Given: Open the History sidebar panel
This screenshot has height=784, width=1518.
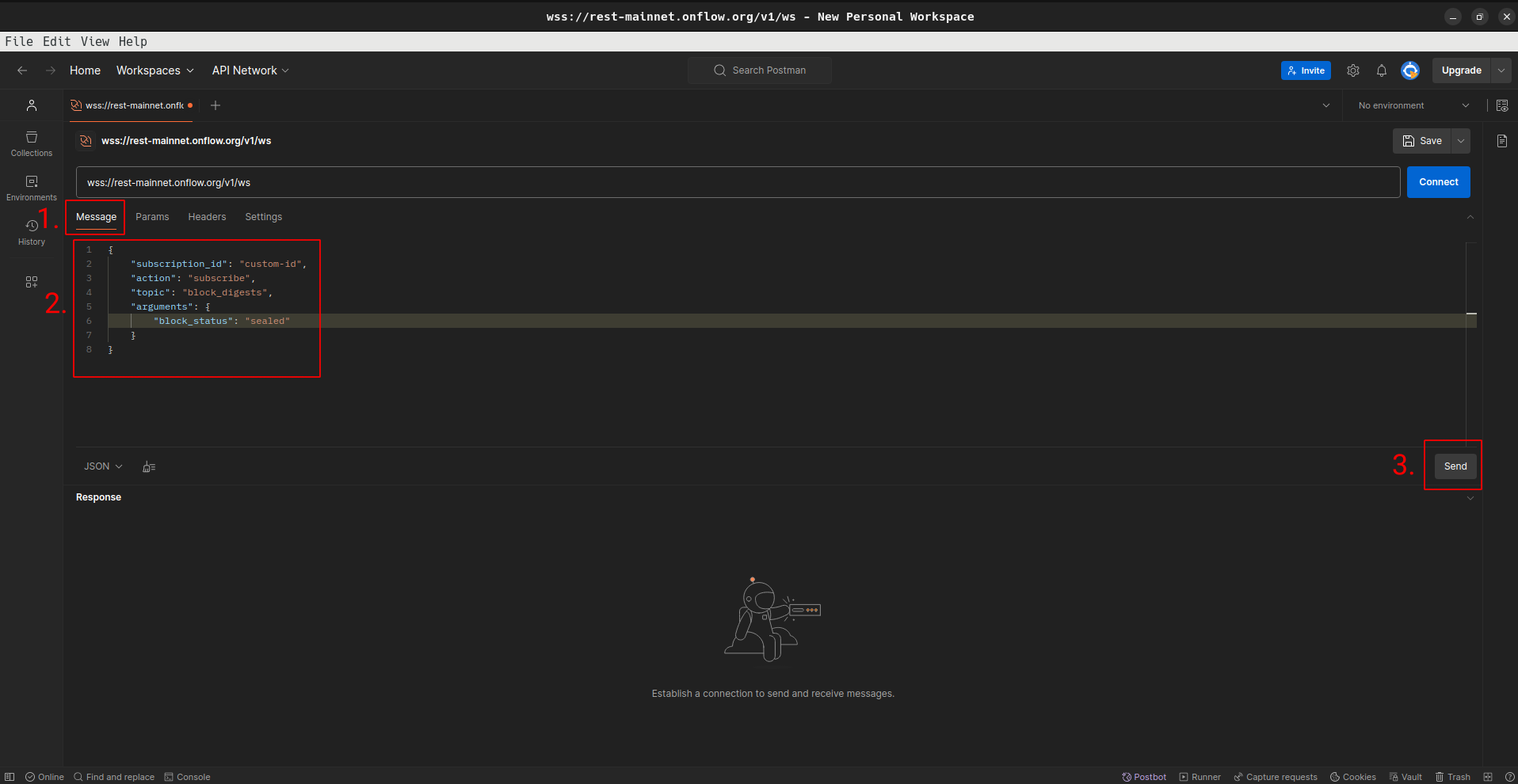Looking at the screenshot, I should pyautogui.click(x=32, y=232).
